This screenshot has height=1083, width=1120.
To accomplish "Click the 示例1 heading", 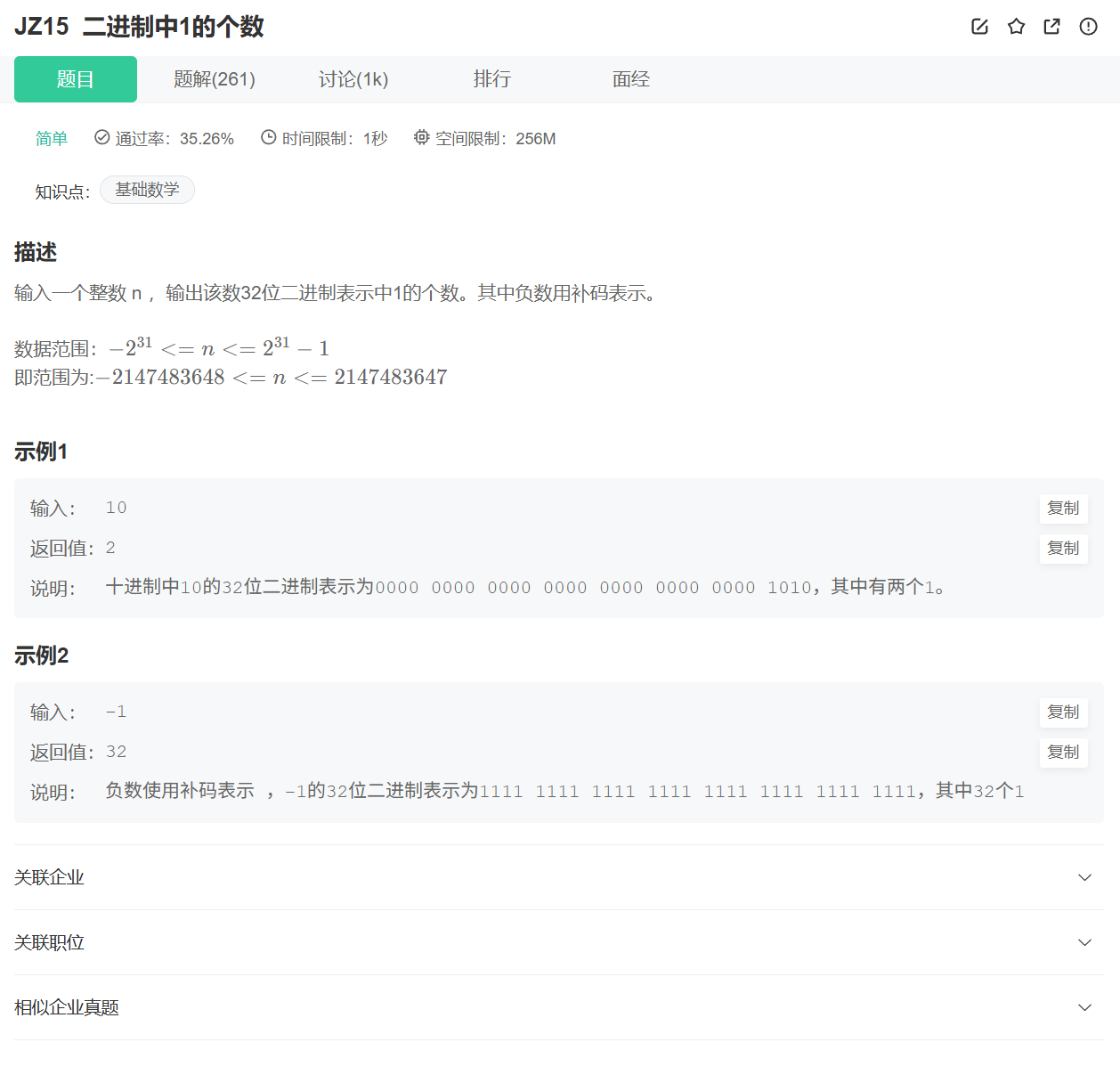I will click(x=41, y=452).
